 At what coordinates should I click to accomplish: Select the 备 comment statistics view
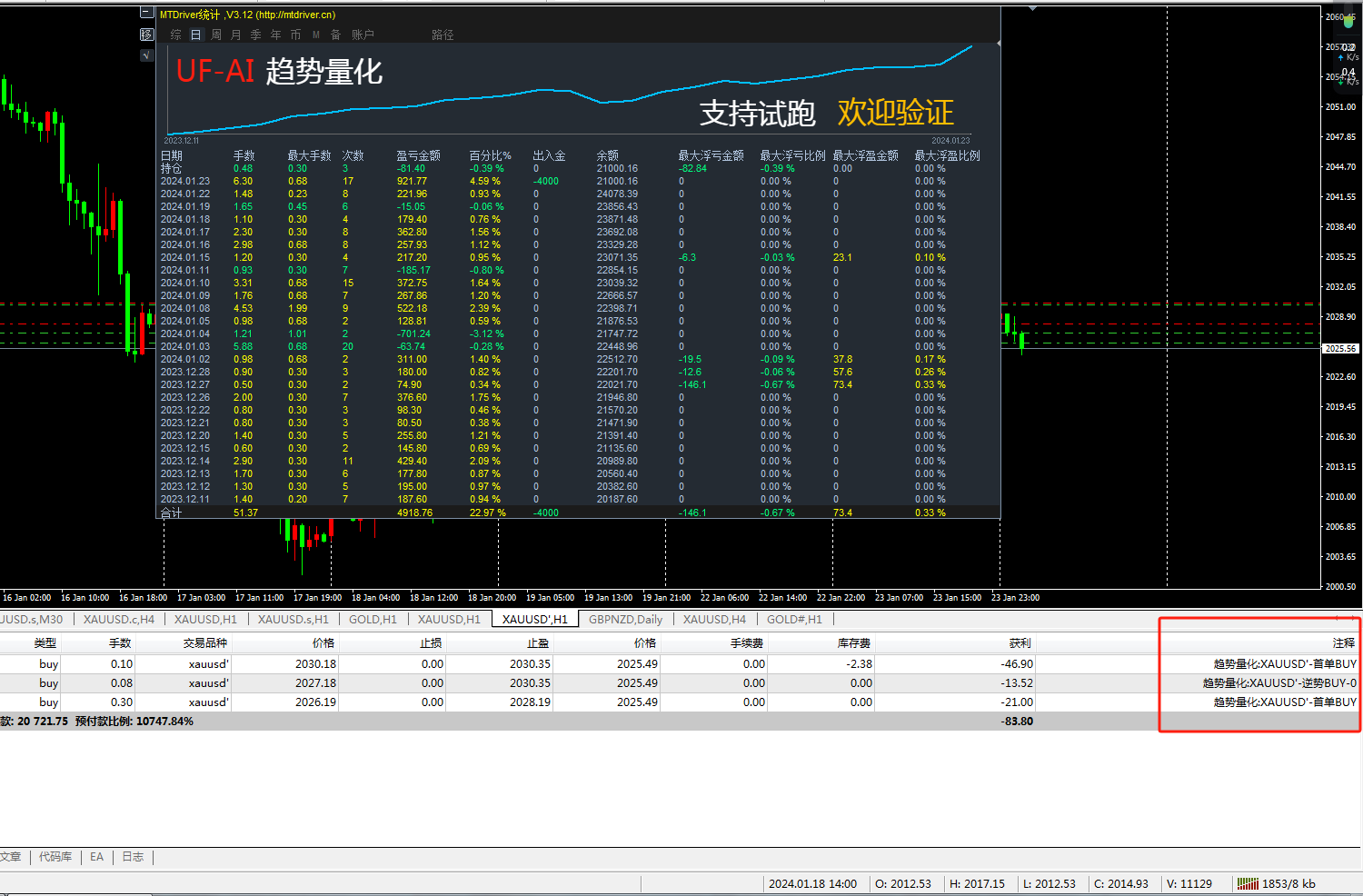[x=335, y=35]
